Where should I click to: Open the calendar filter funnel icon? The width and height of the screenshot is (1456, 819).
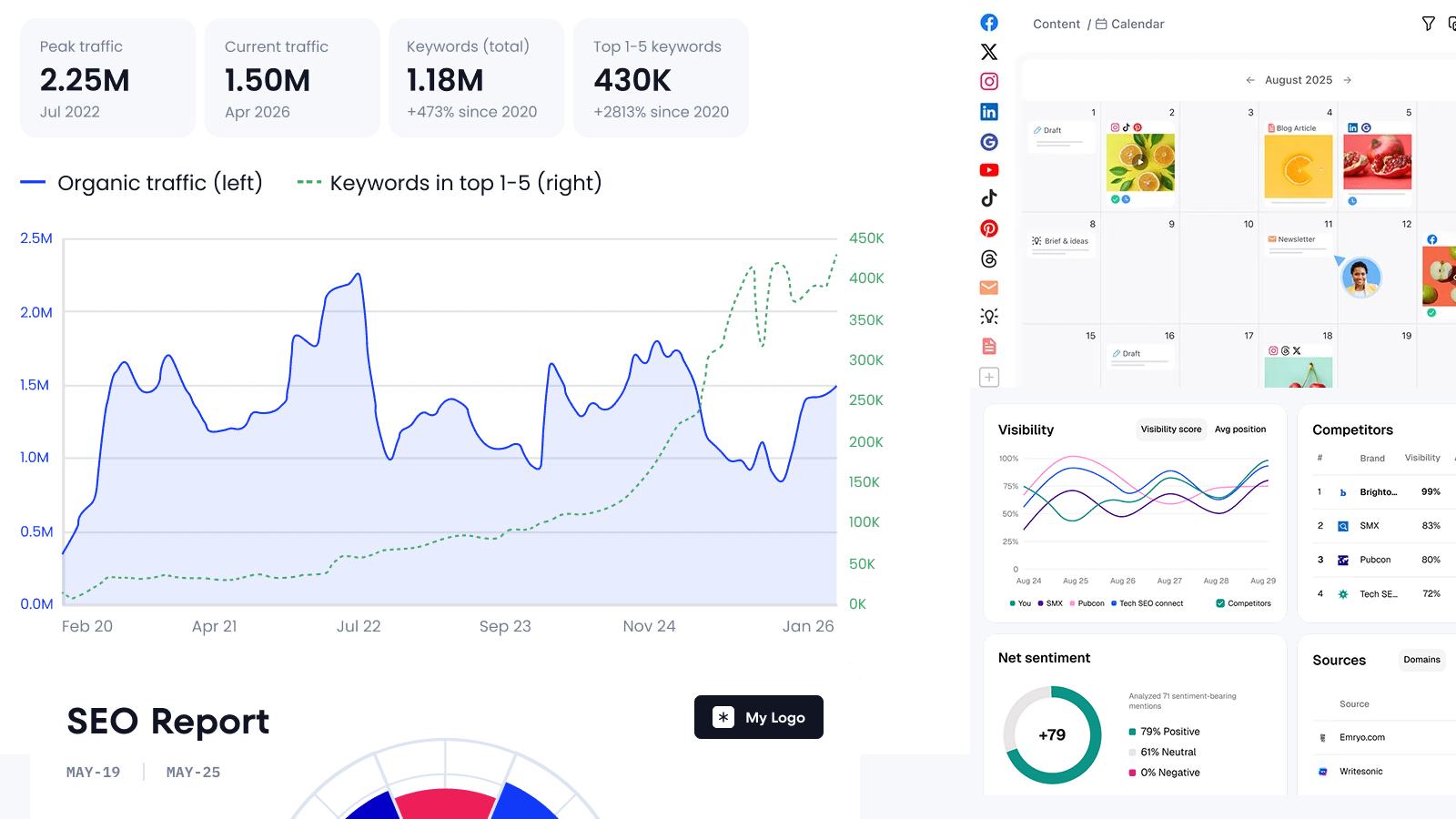(1429, 24)
